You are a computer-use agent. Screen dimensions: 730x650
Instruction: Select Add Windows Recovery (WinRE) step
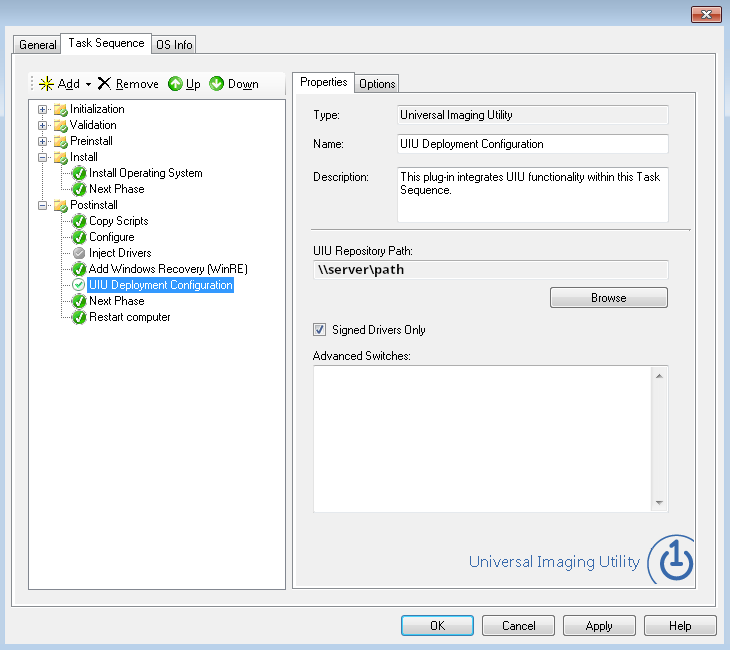coord(168,269)
